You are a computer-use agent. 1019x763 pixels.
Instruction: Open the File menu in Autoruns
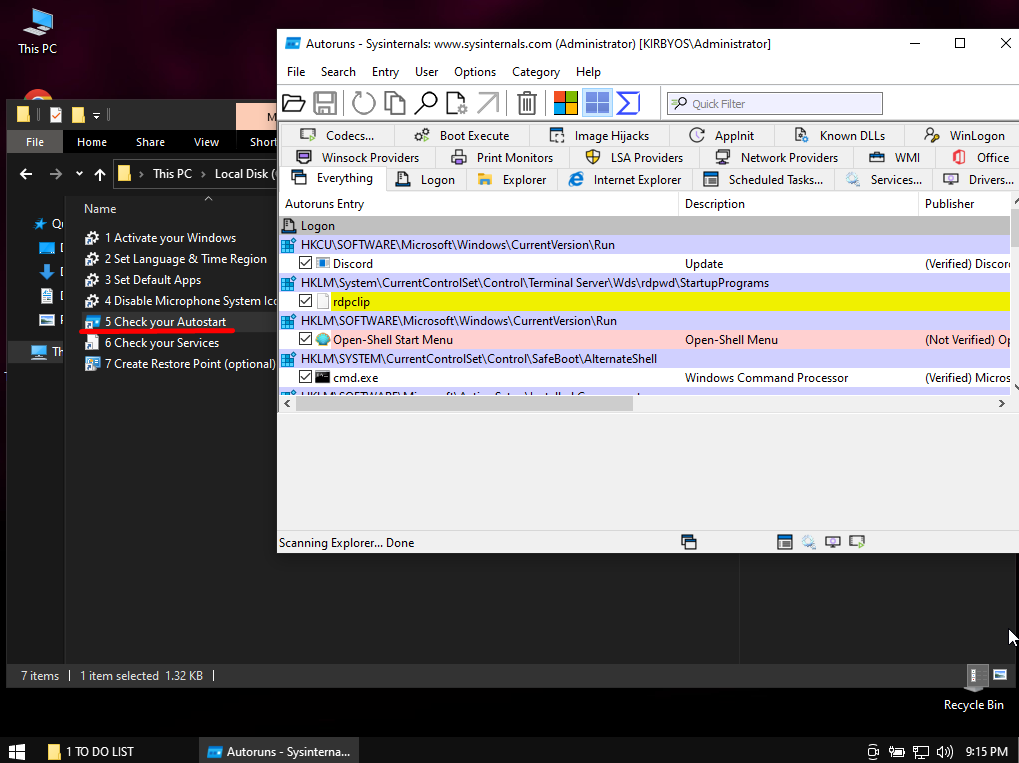click(296, 72)
